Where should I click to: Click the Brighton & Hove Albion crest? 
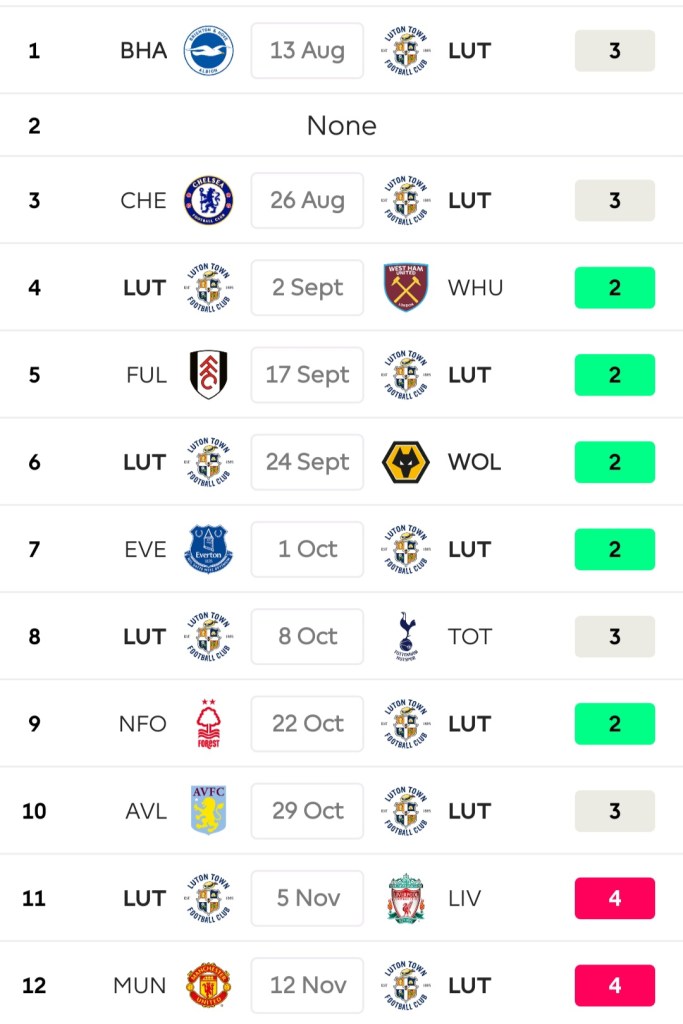(208, 50)
